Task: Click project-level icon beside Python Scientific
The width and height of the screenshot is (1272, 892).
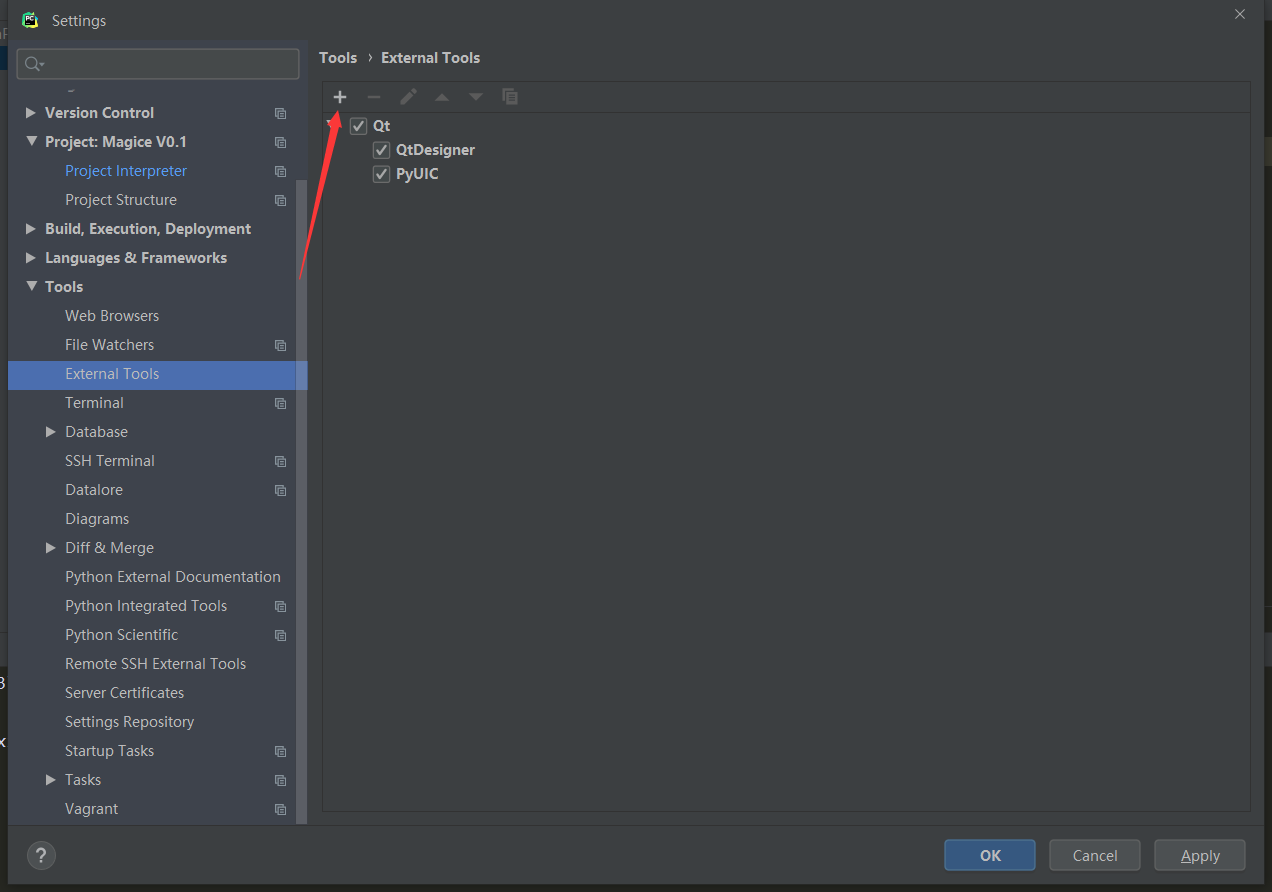Action: (x=280, y=635)
